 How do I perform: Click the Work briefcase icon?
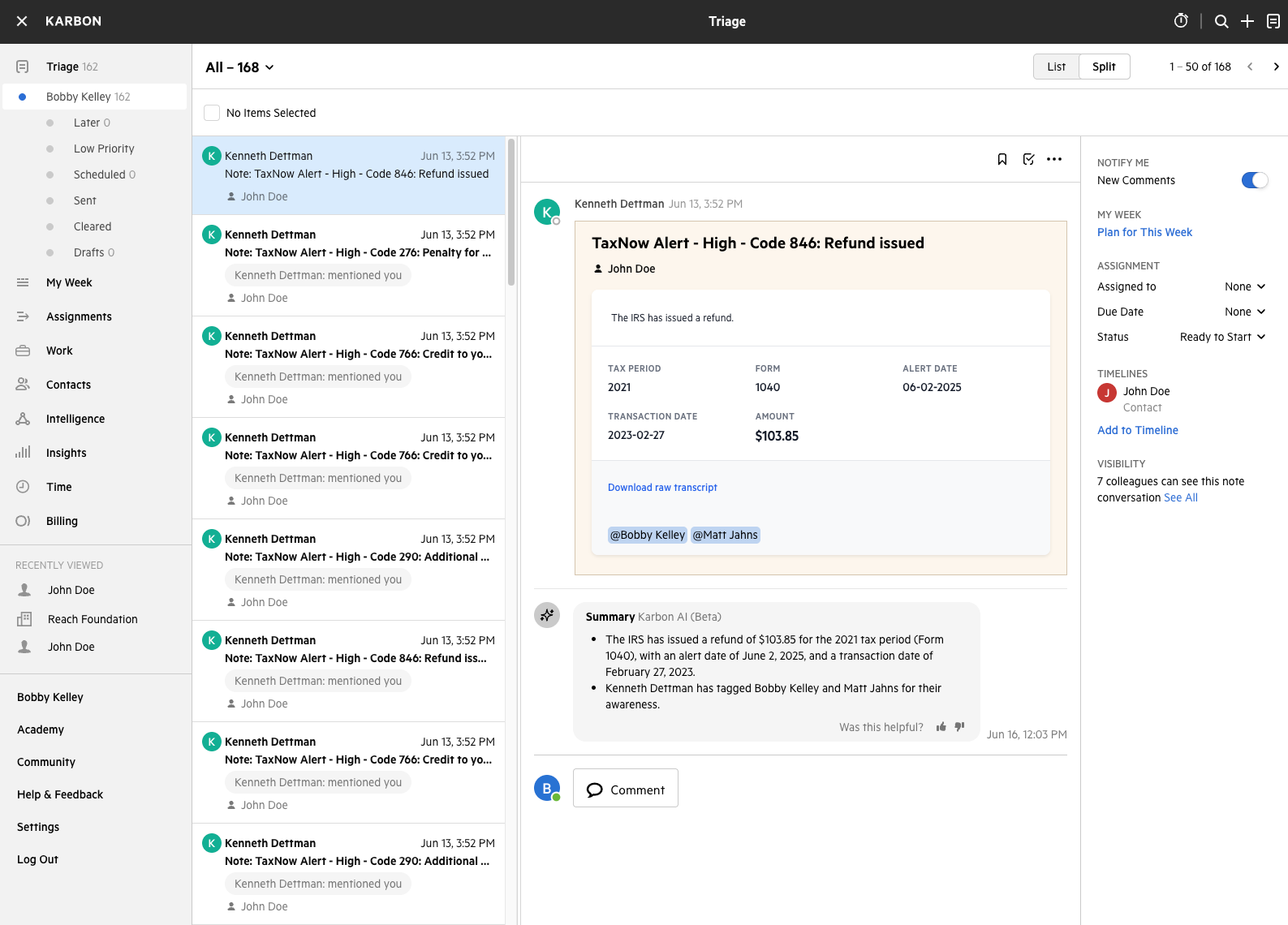coord(23,351)
